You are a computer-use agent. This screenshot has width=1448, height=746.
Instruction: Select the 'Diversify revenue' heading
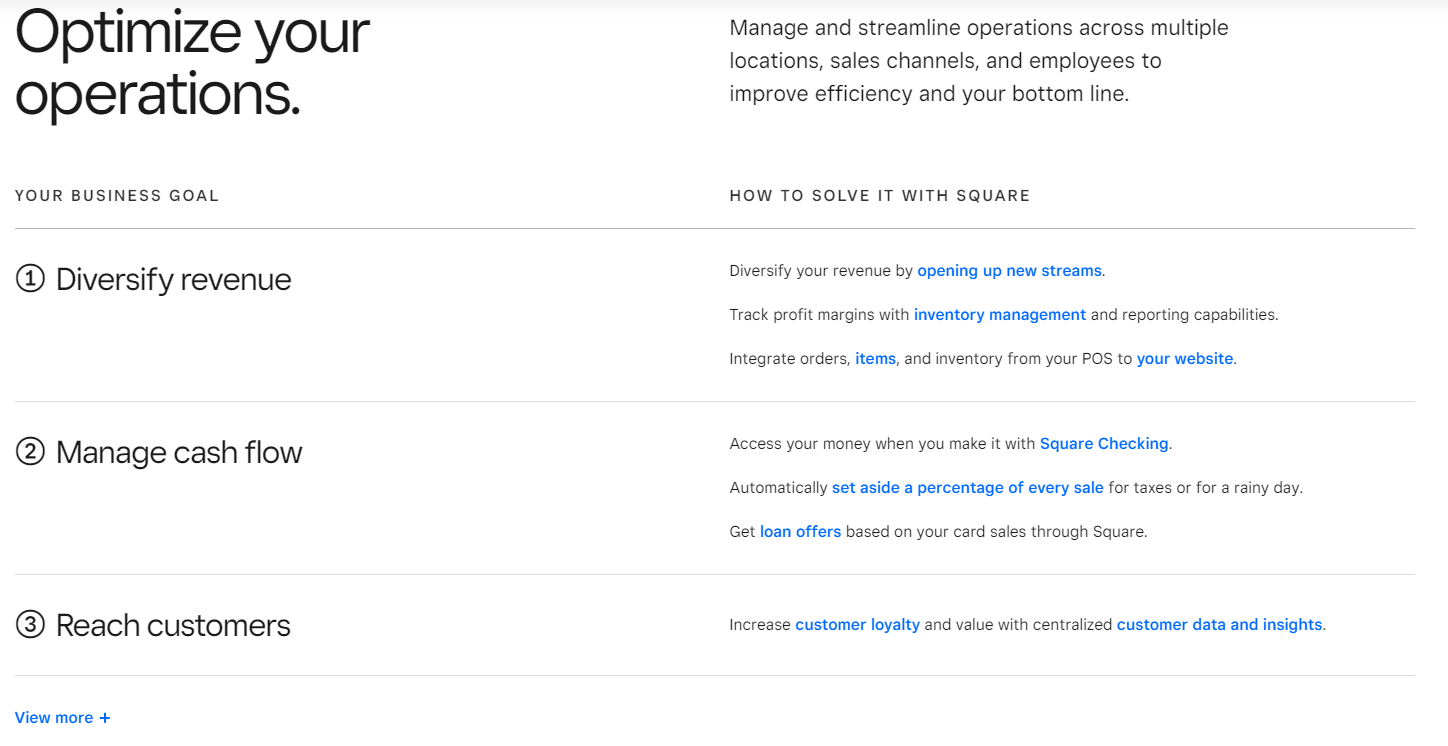[x=173, y=280]
